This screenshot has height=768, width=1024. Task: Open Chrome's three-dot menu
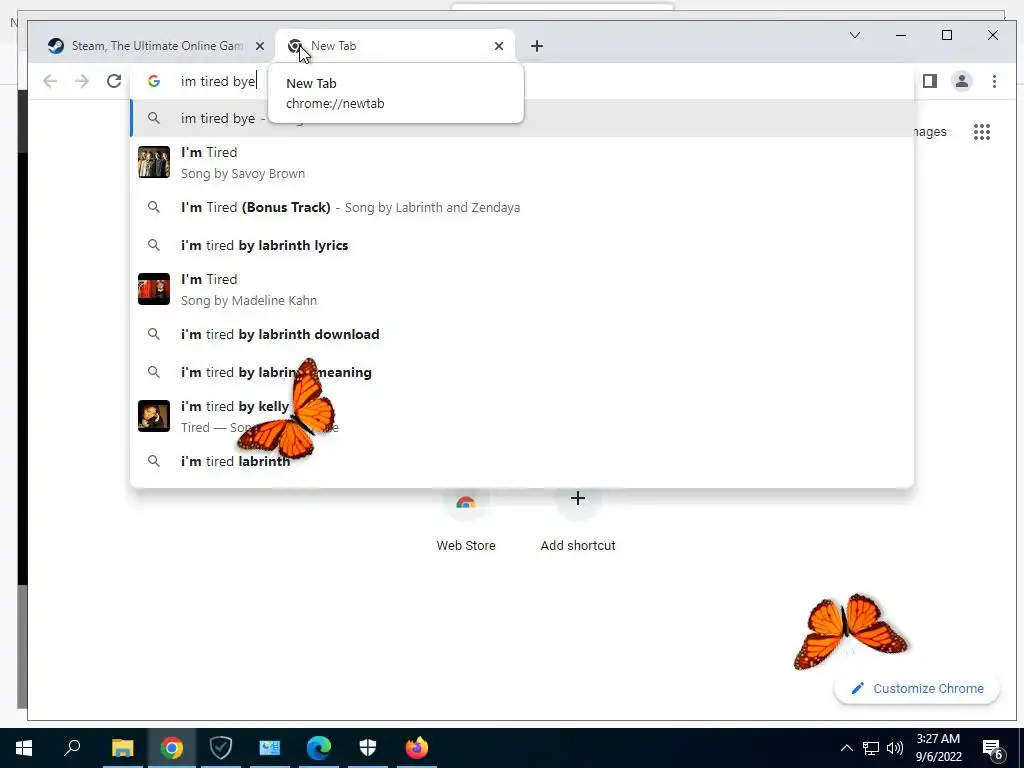[x=994, y=81]
